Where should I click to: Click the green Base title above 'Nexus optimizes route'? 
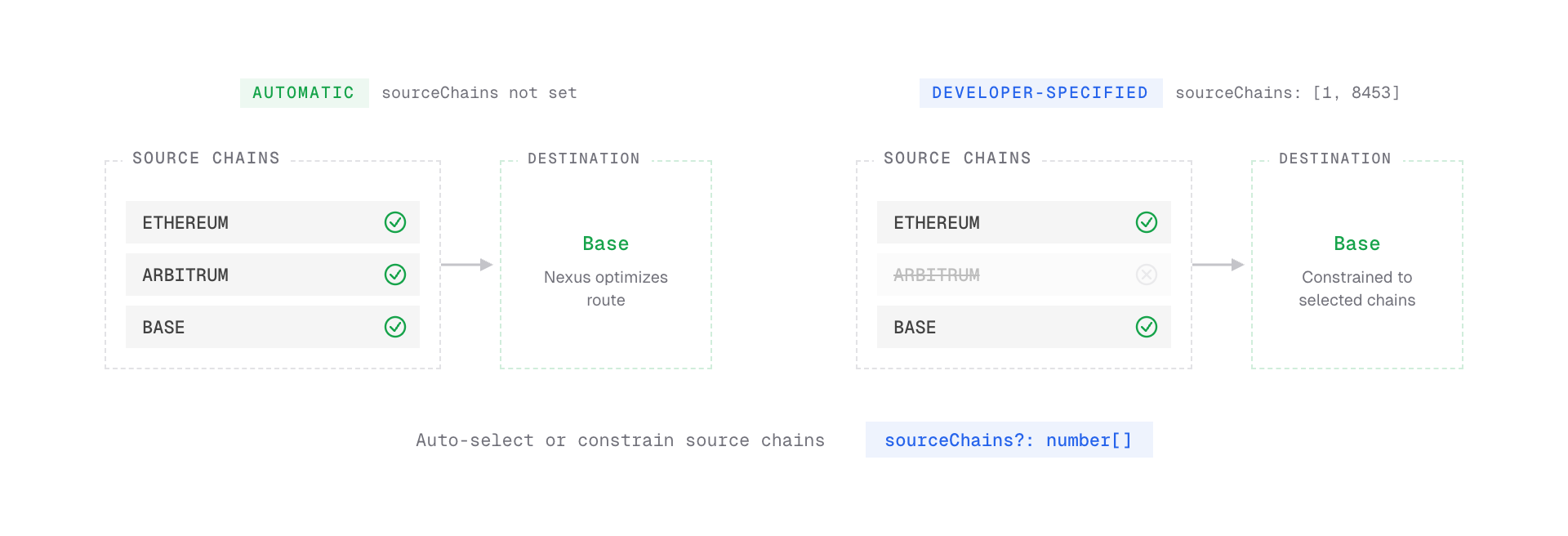coord(606,243)
